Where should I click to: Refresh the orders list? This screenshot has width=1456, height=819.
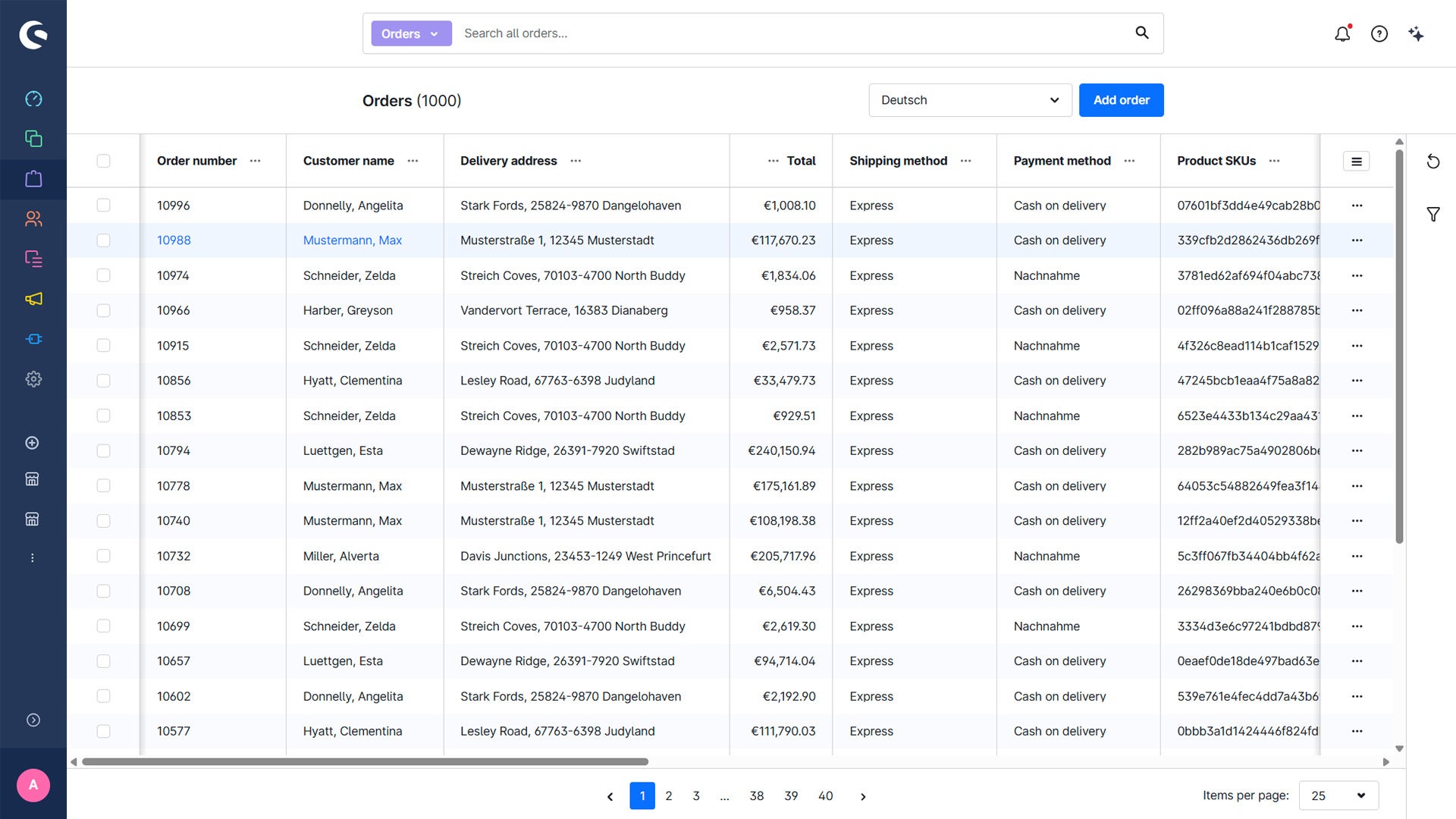(1432, 162)
